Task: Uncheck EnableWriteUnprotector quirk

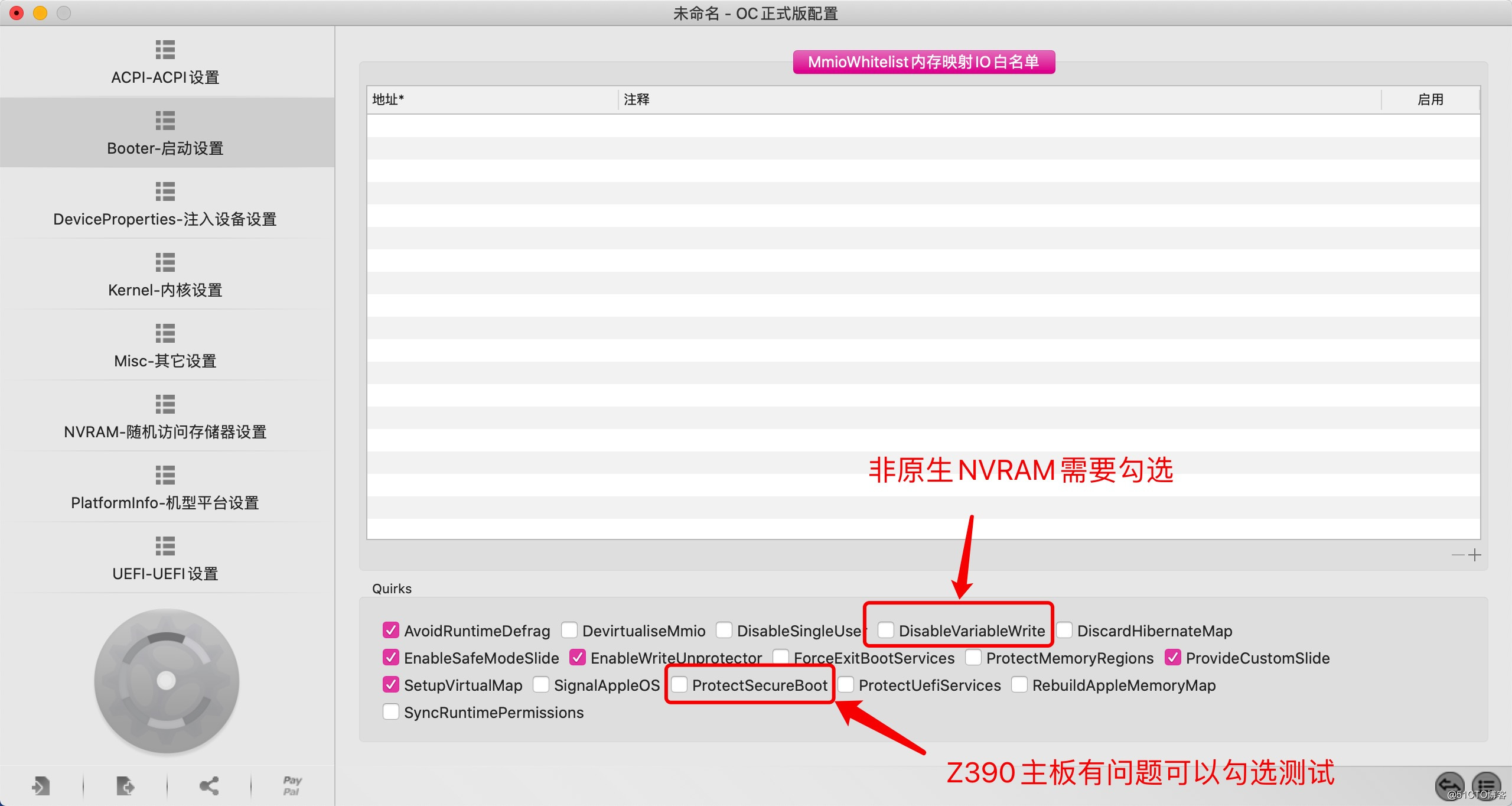Action: point(578,657)
